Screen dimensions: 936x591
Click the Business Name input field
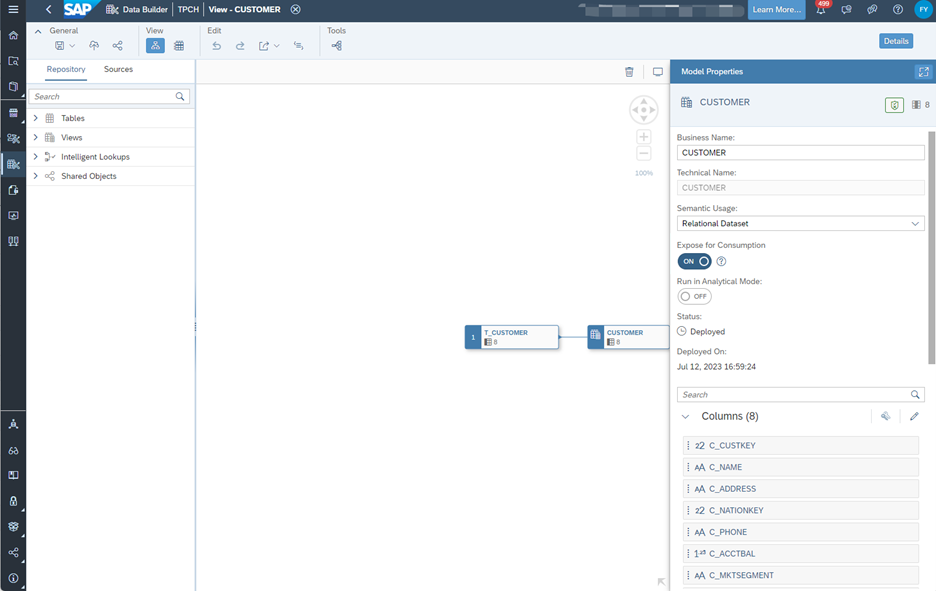pyautogui.click(x=800, y=153)
